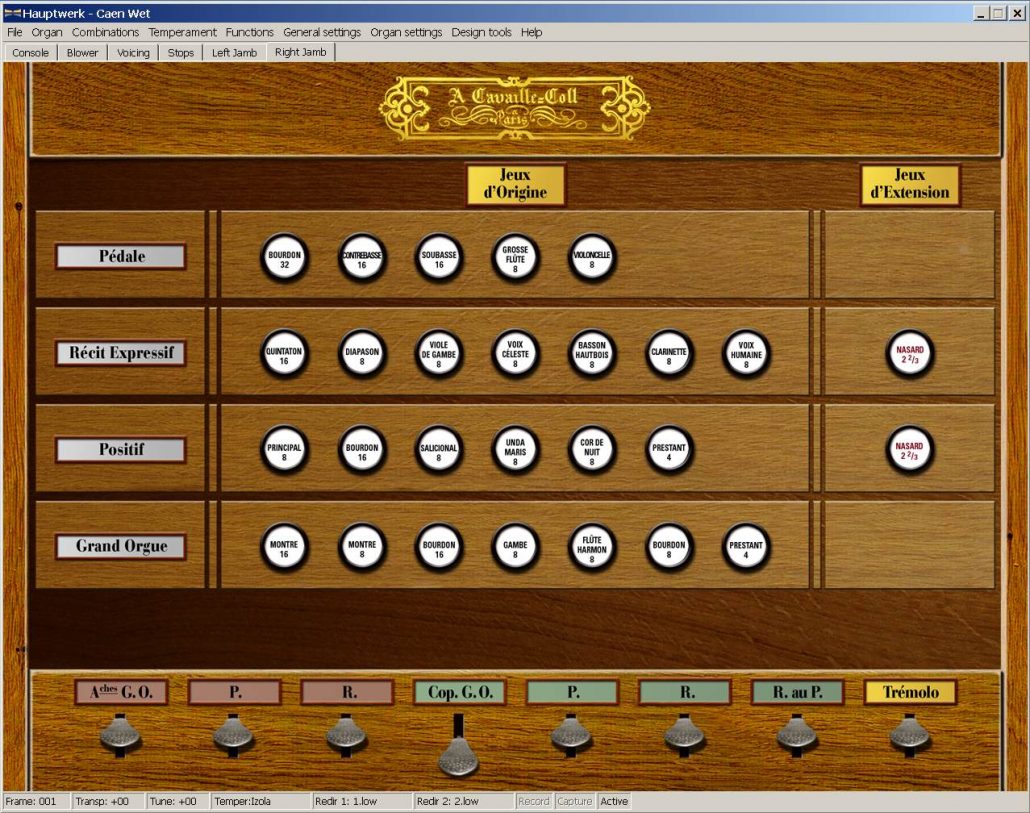Click the Frame: 001 status field
Viewport: 1030px width, 813px height.
[36, 801]
